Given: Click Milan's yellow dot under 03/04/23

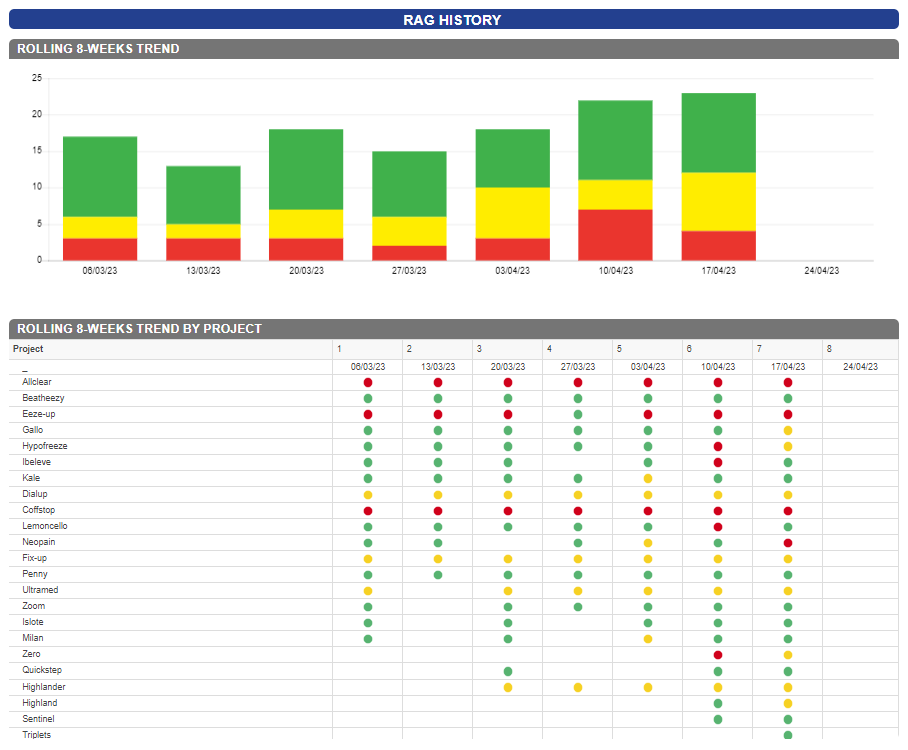Looking at the screenshot, I should point(648,639).
